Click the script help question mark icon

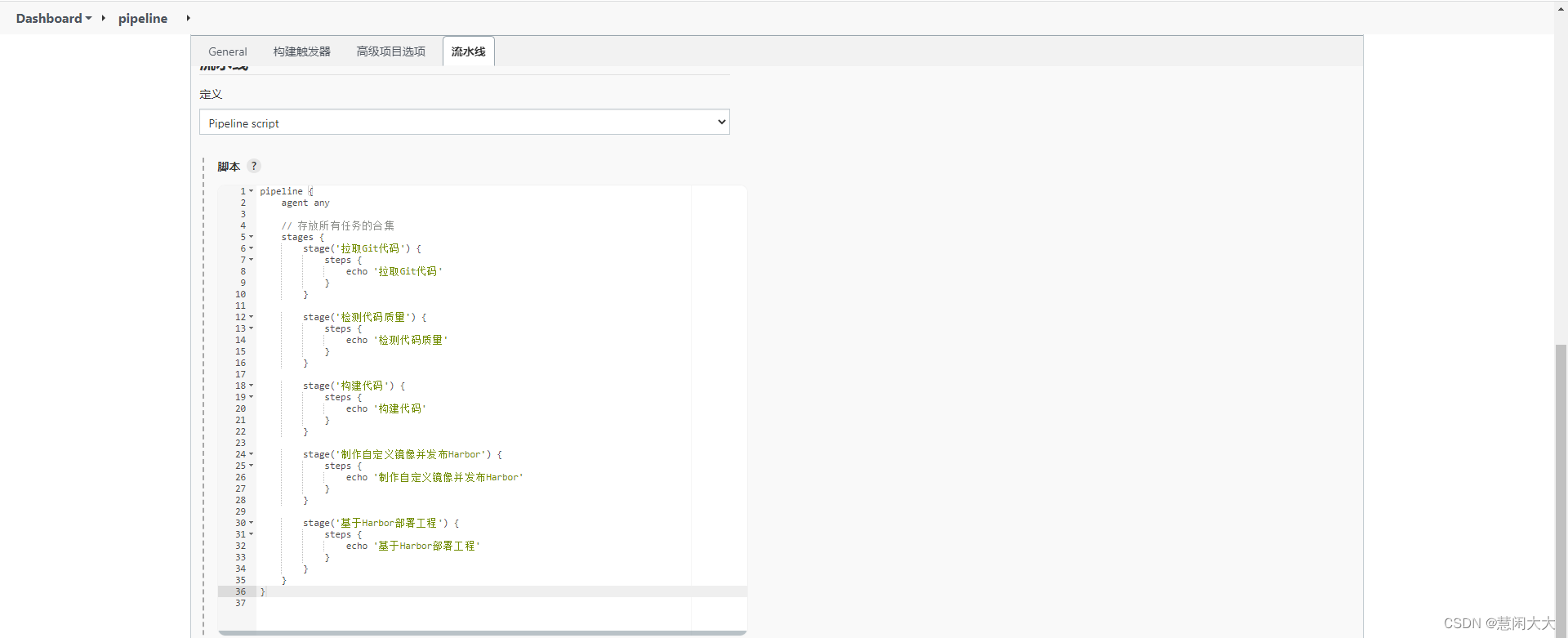254,166
